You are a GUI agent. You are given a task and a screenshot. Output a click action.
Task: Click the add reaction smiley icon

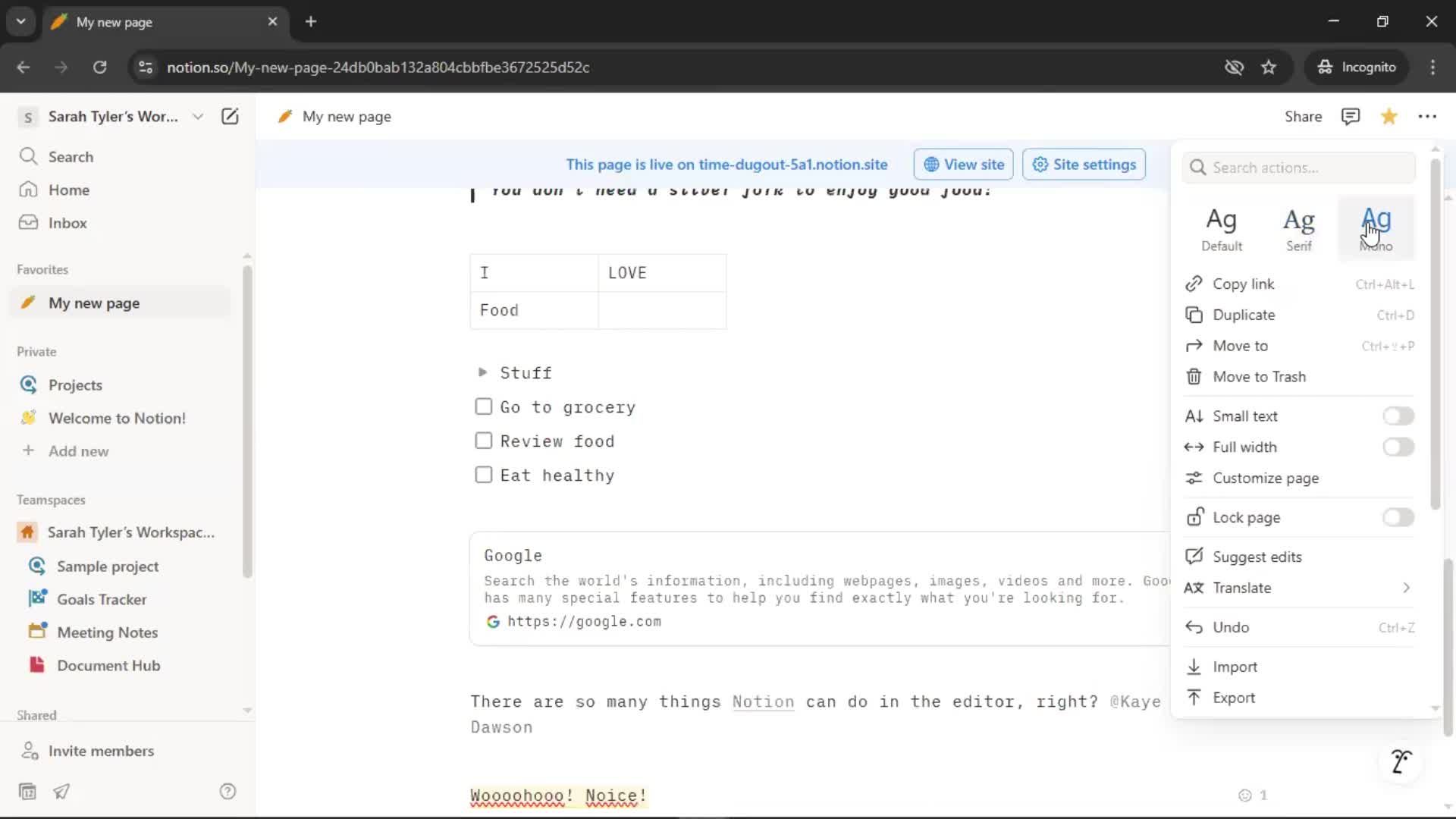(1244, 795)
